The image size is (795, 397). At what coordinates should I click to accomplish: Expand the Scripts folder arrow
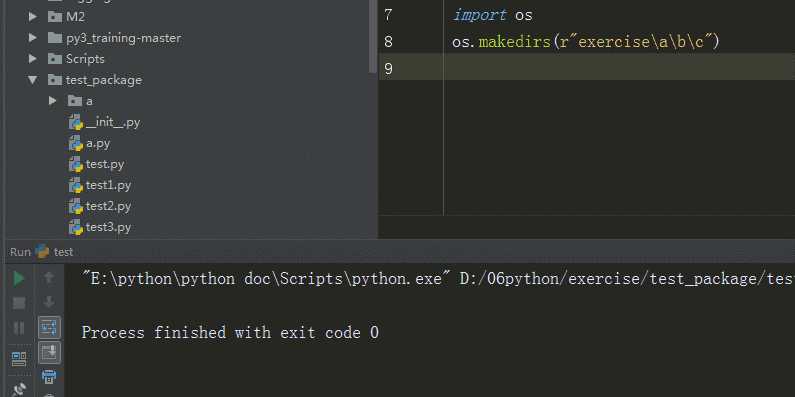click(33, 59)
